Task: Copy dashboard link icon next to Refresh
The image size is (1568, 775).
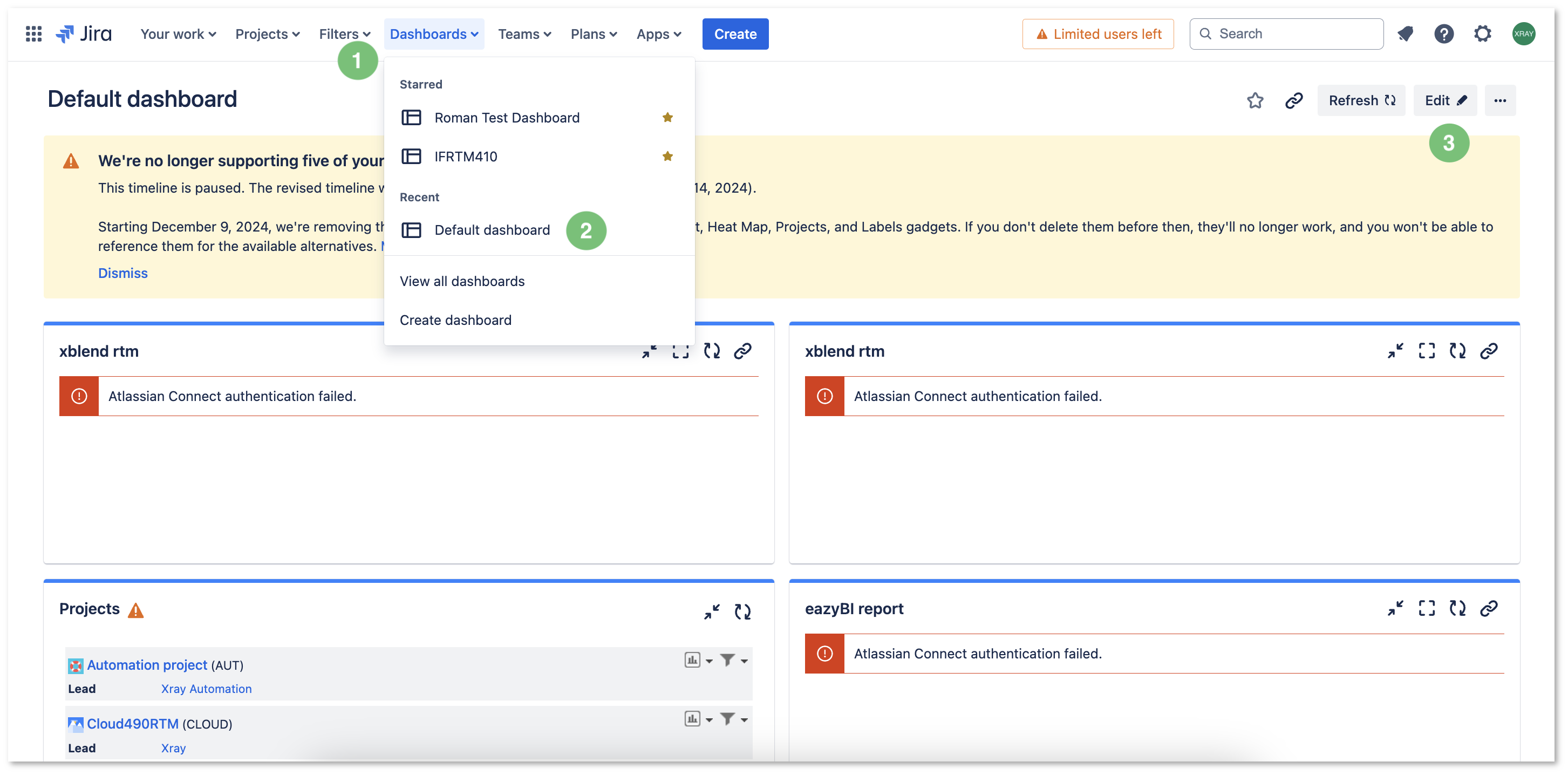Action: pos(1293,100)
